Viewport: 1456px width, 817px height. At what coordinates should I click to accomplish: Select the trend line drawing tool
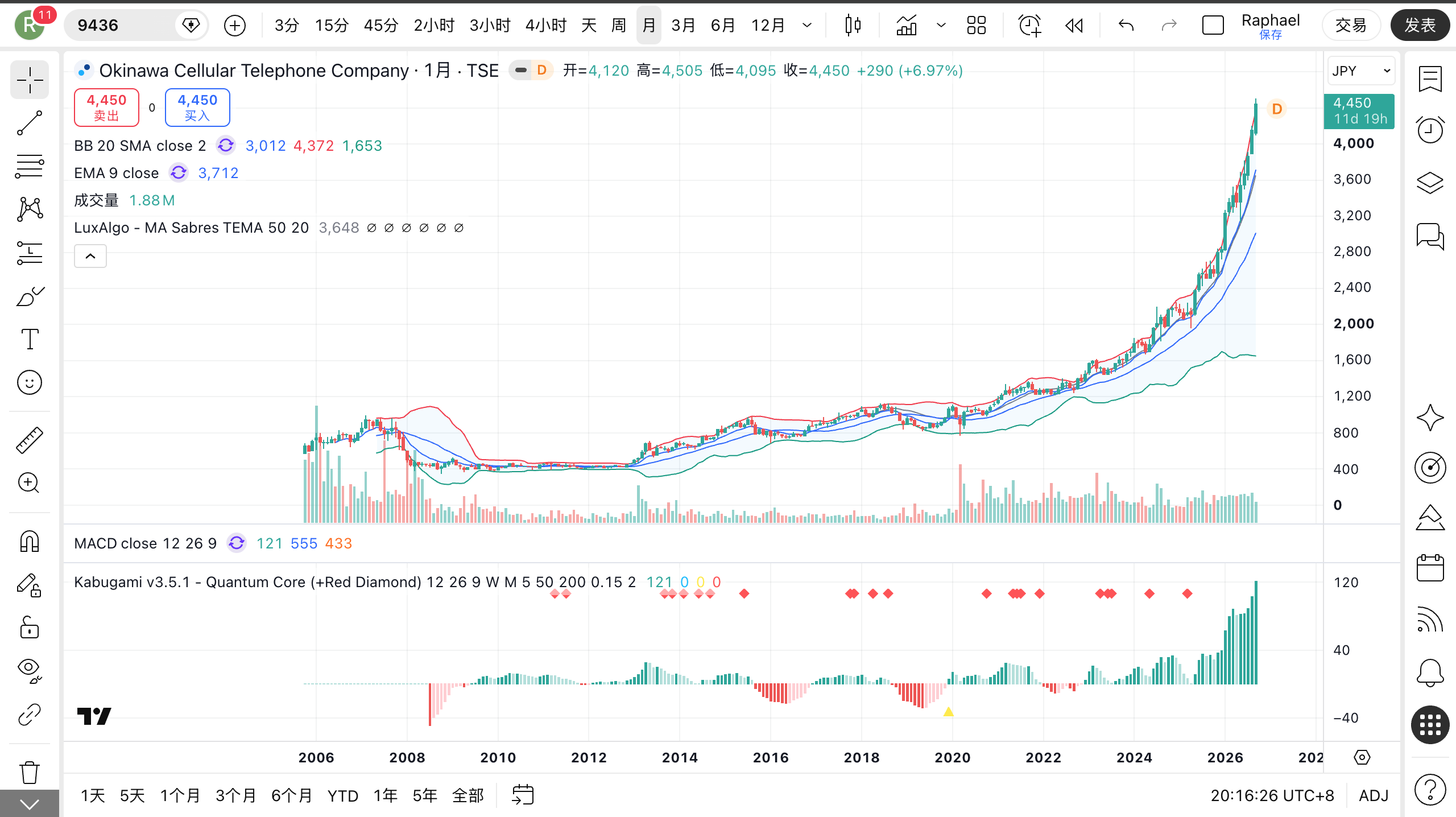30,123
